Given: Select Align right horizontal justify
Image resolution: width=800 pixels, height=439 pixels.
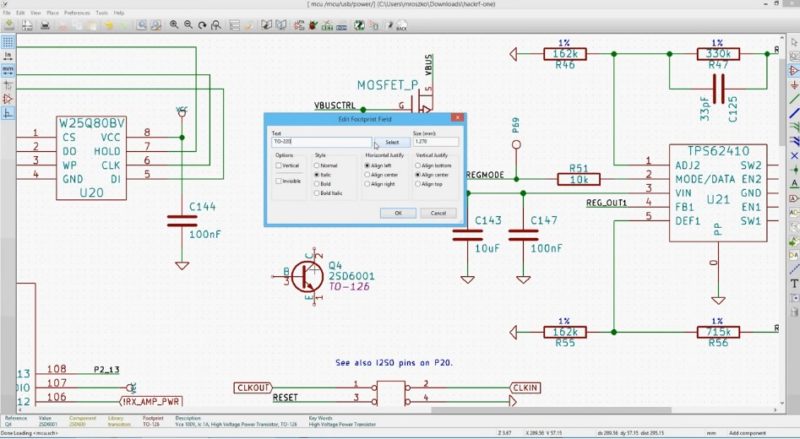Looking at the screenshot, I should point(367,184).
